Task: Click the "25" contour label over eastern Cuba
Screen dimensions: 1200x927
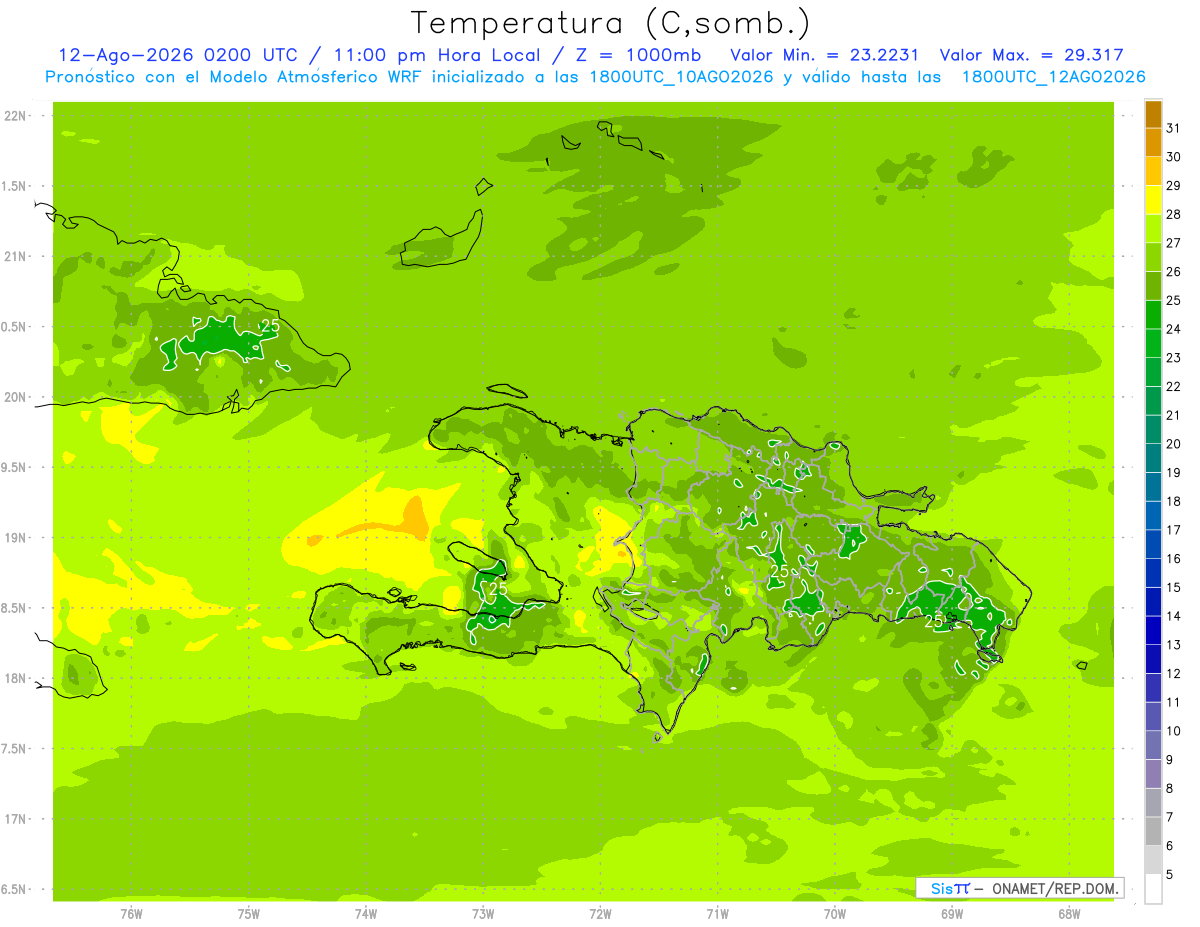Action: 270,326
